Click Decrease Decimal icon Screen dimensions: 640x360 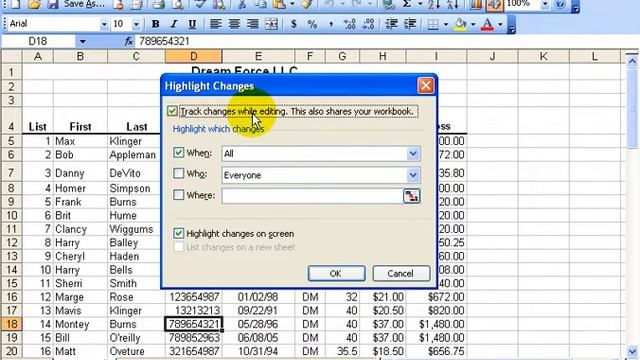point(368,24)
